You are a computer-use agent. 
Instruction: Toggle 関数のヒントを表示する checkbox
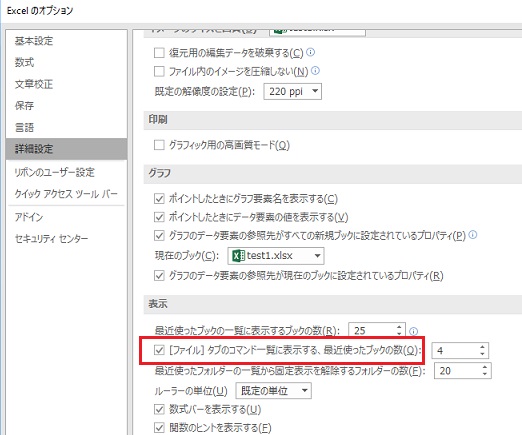click(x=159, y=427)
